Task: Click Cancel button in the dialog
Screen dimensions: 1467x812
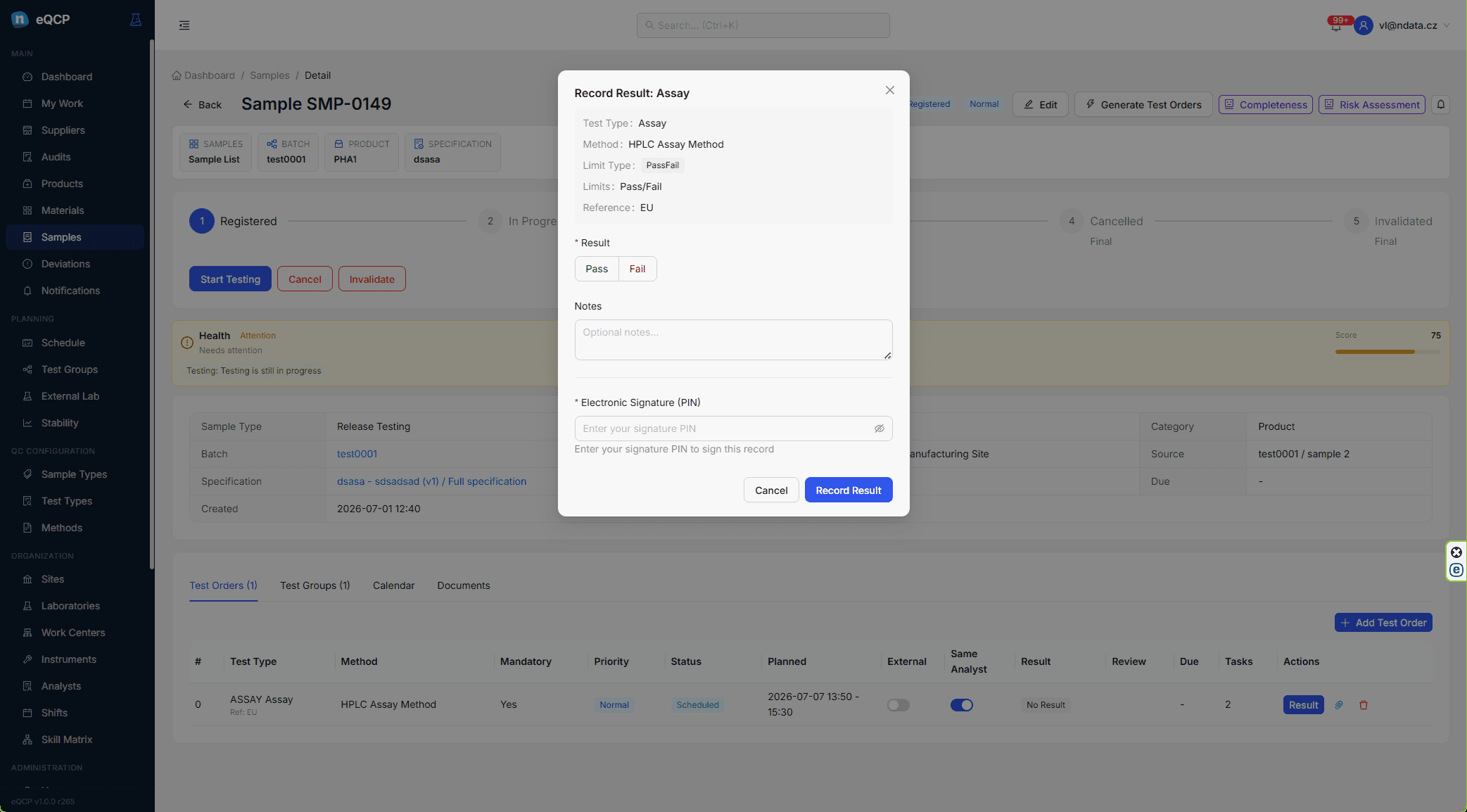Action: 771,490
